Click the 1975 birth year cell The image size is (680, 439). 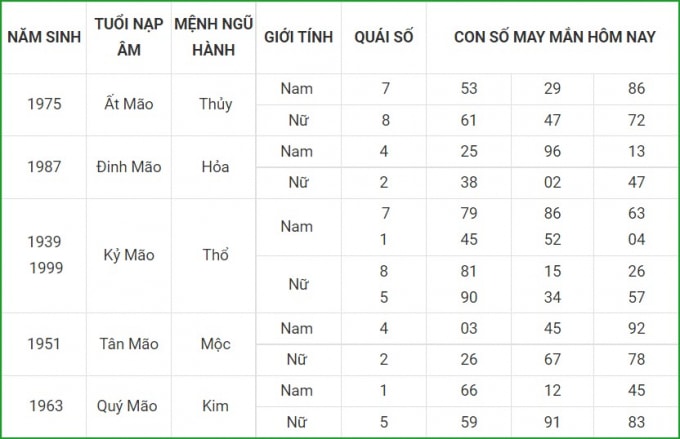click(44, 105)
